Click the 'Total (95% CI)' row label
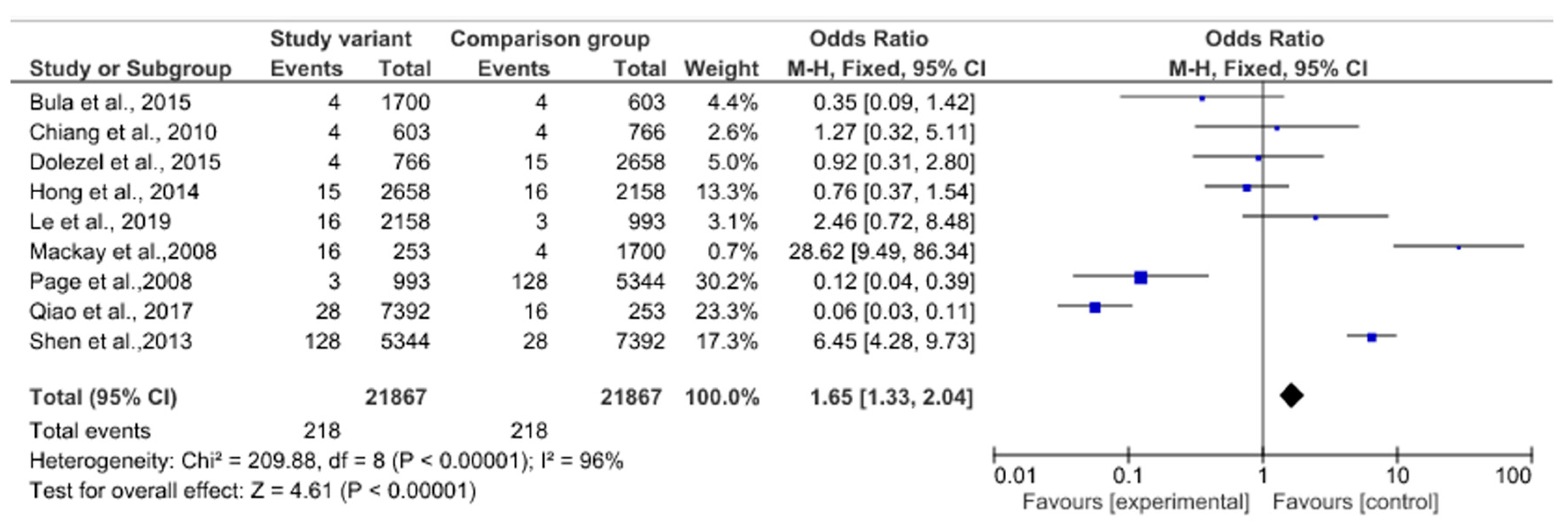This screenshot has height=529, width=1568. point(103,397)
